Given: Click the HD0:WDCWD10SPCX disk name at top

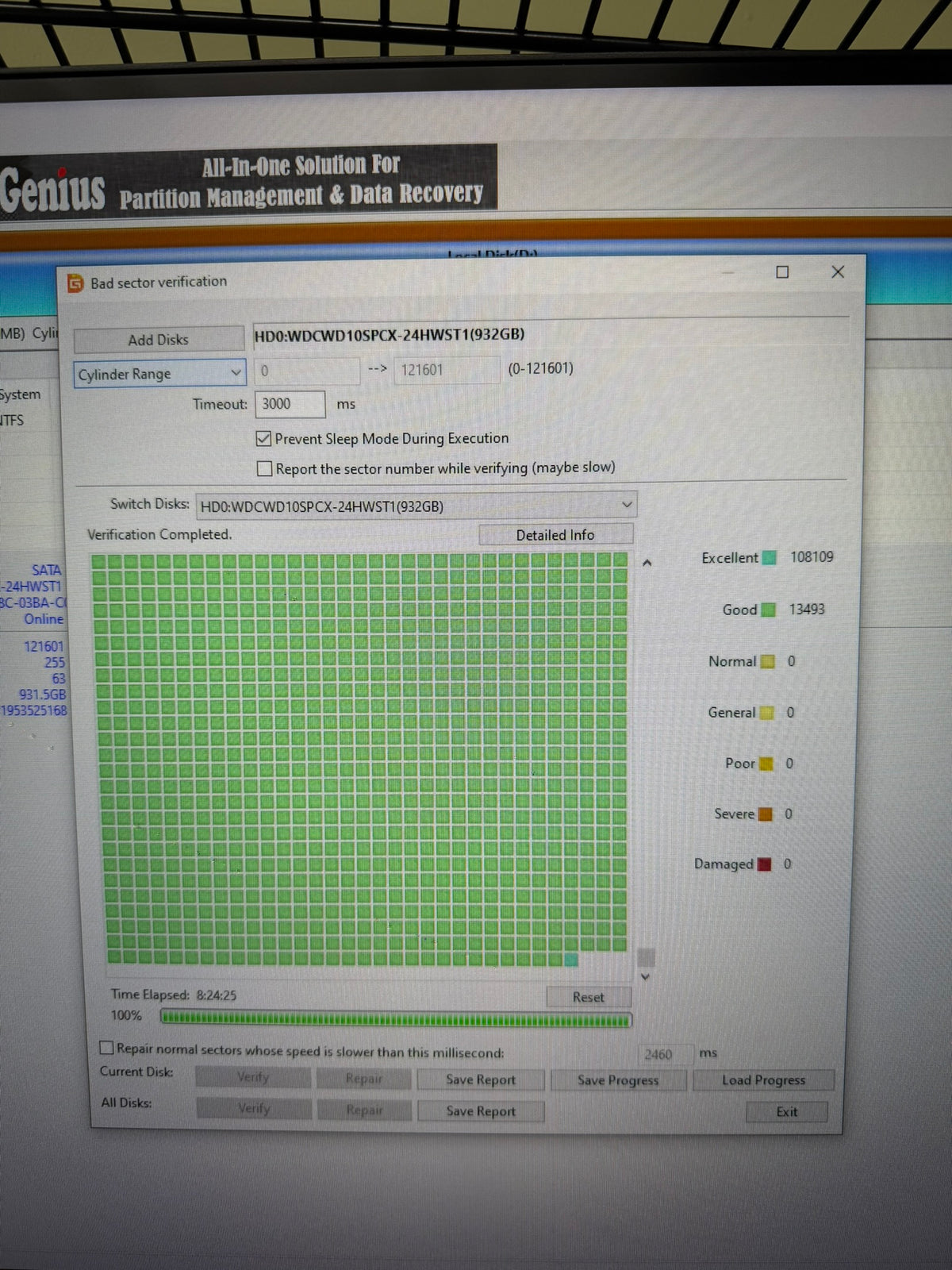Looking at the screenshot, I should coord(390,334).
